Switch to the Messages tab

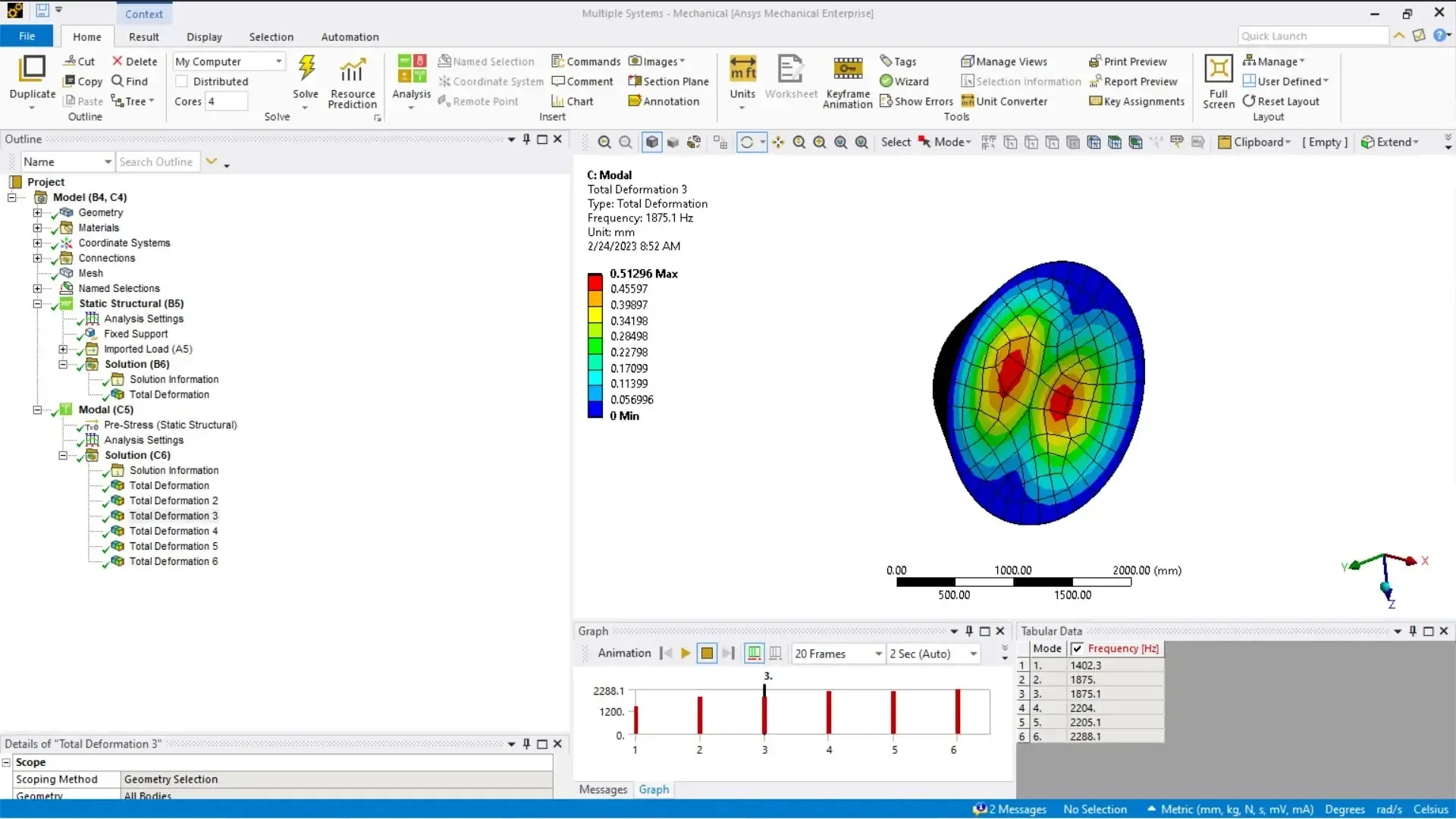(x=603, y=790)
